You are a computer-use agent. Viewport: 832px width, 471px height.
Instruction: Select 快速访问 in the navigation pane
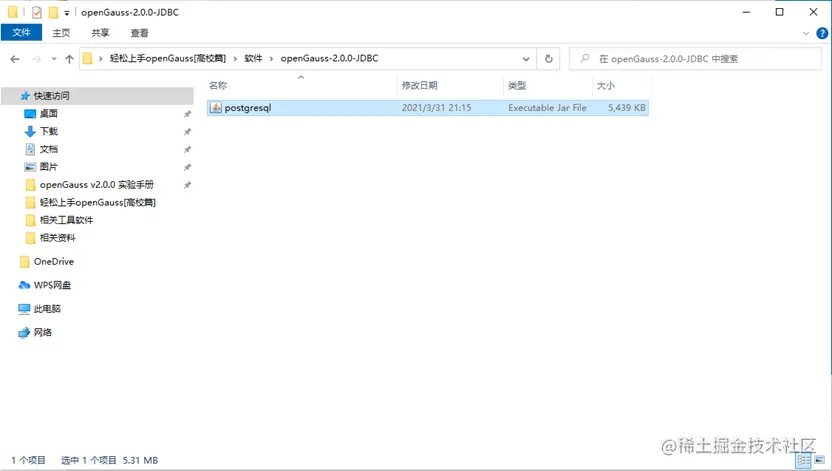click(x=98, y=96)
